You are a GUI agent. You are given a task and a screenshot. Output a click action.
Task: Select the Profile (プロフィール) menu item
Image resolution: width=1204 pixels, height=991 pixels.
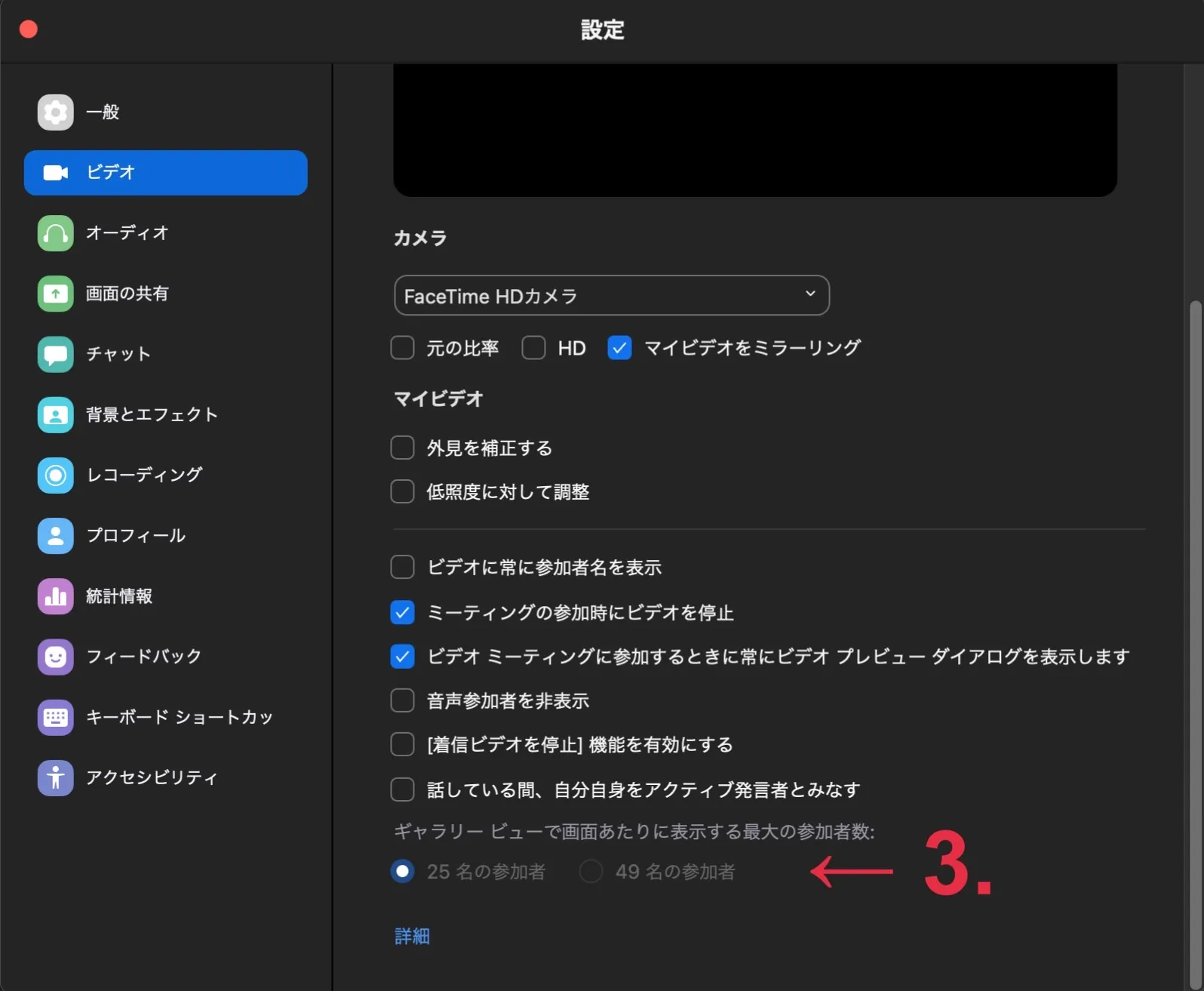136,536
